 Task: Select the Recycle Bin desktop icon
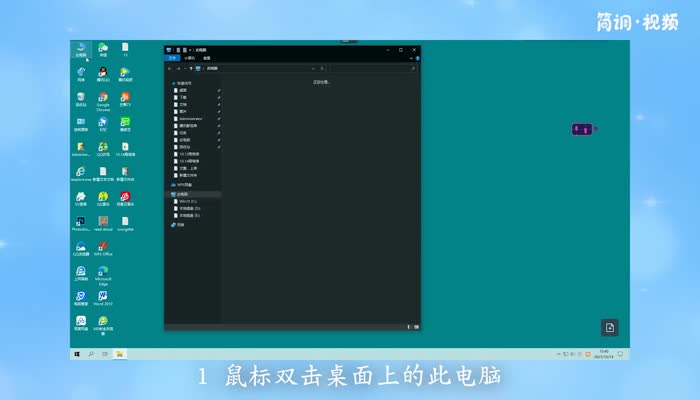coord(81,99)
